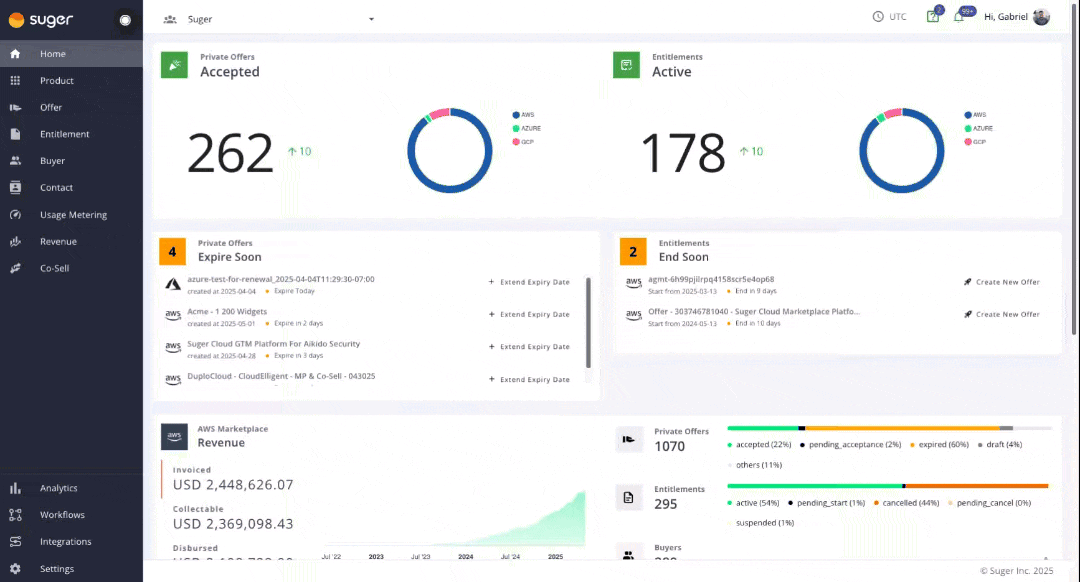
Task: Create new offer for Offer 303746781040
Action: pos(1001,314)
